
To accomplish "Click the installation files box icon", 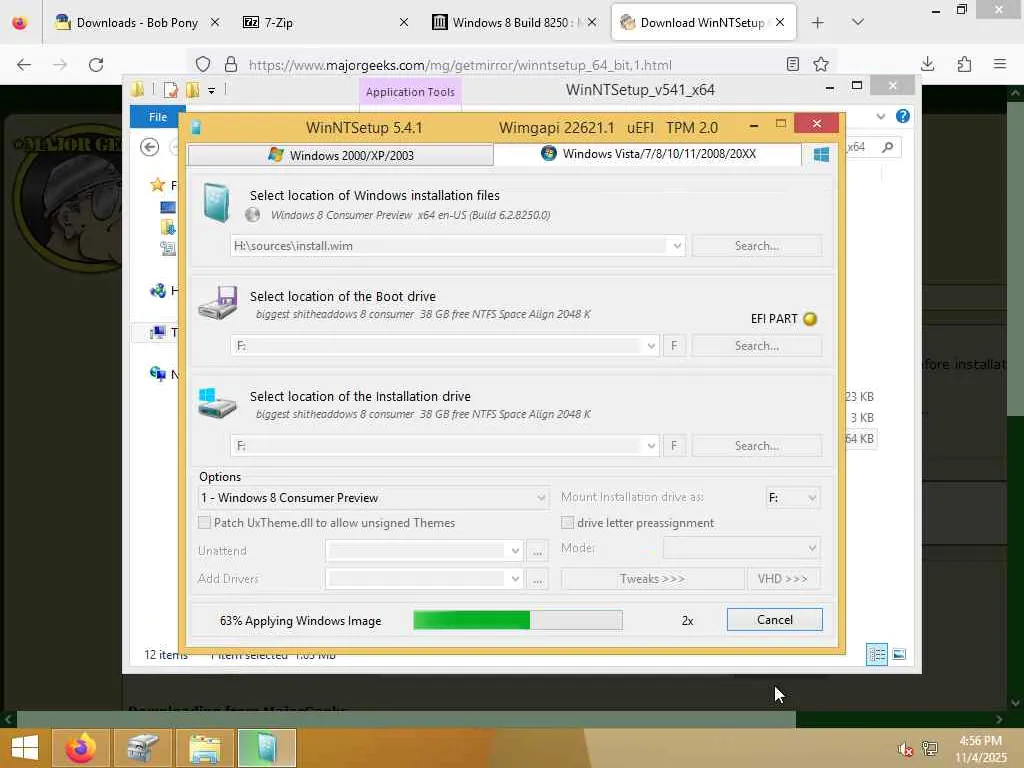I will tap(216, 203).
